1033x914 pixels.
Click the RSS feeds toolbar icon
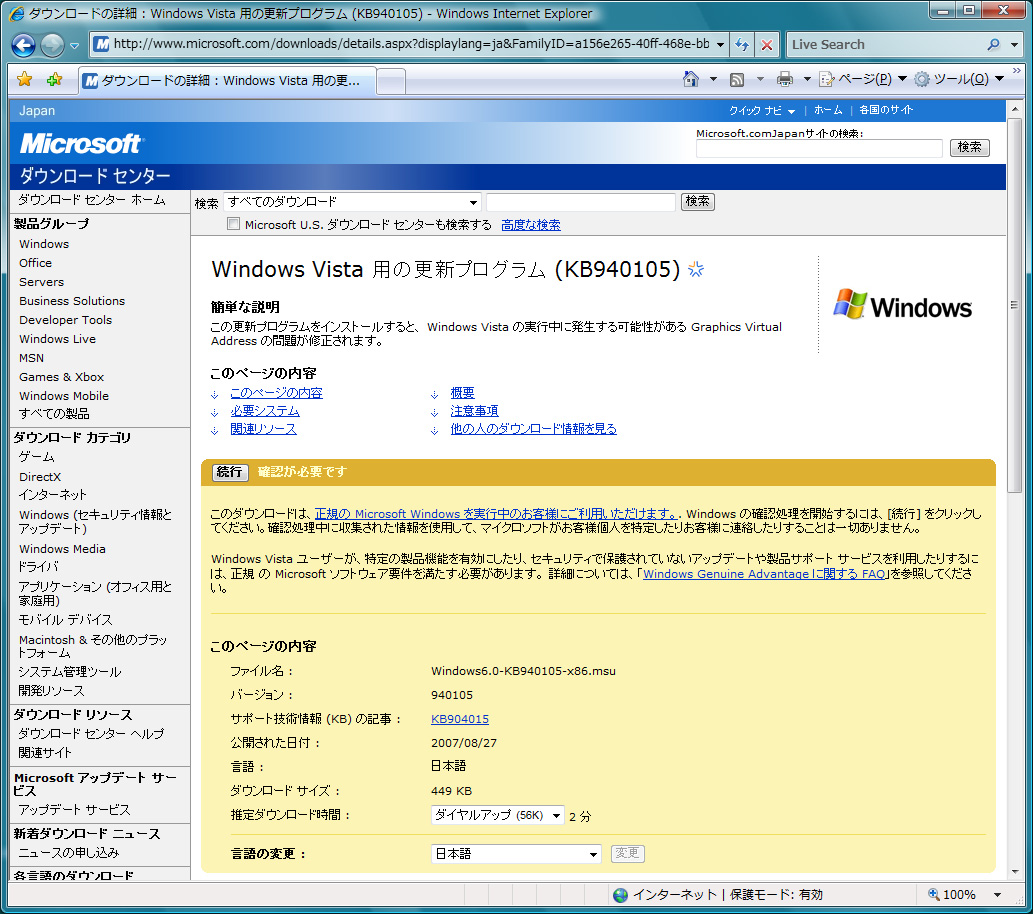(737, 80)
